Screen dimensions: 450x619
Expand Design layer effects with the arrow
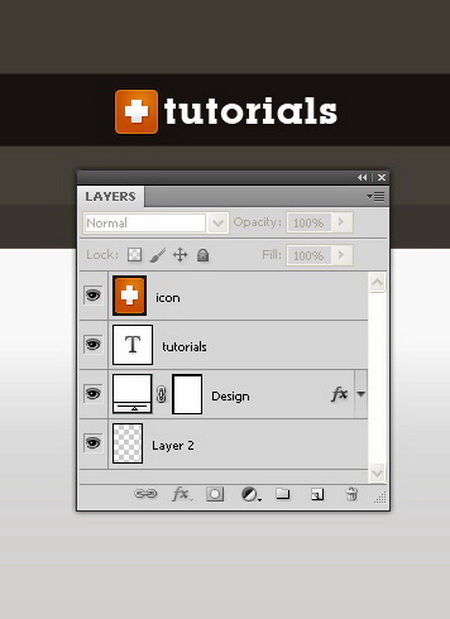(361, 394)
